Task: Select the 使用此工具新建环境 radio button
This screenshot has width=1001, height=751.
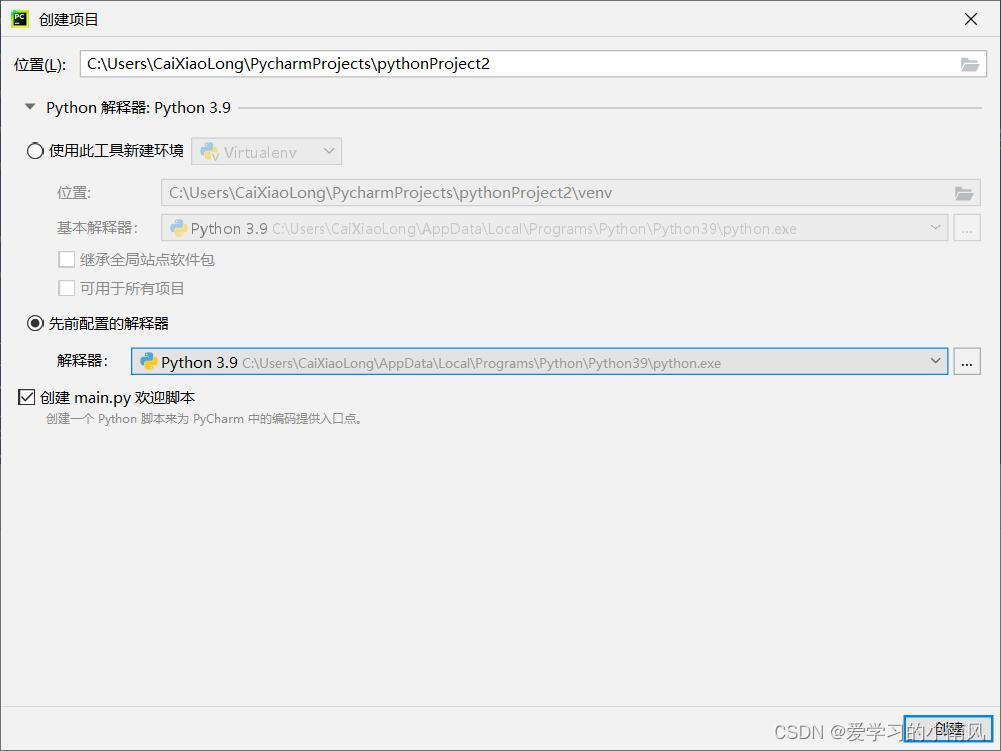Action: 35,151
